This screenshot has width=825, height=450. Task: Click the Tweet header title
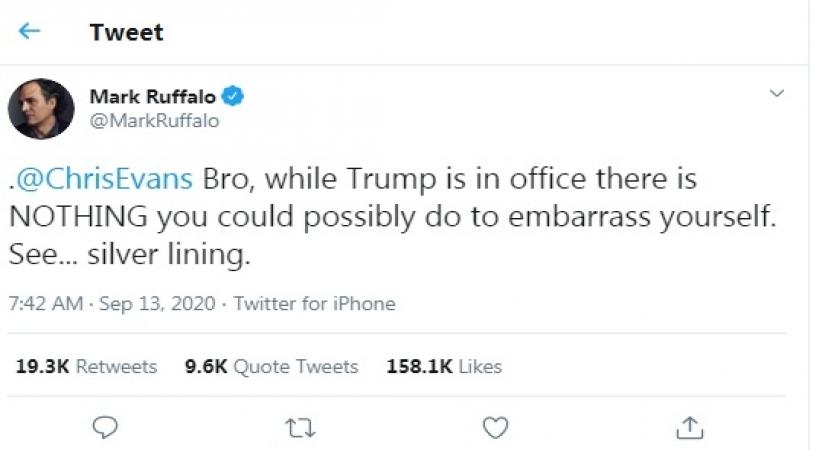point(126,32)
